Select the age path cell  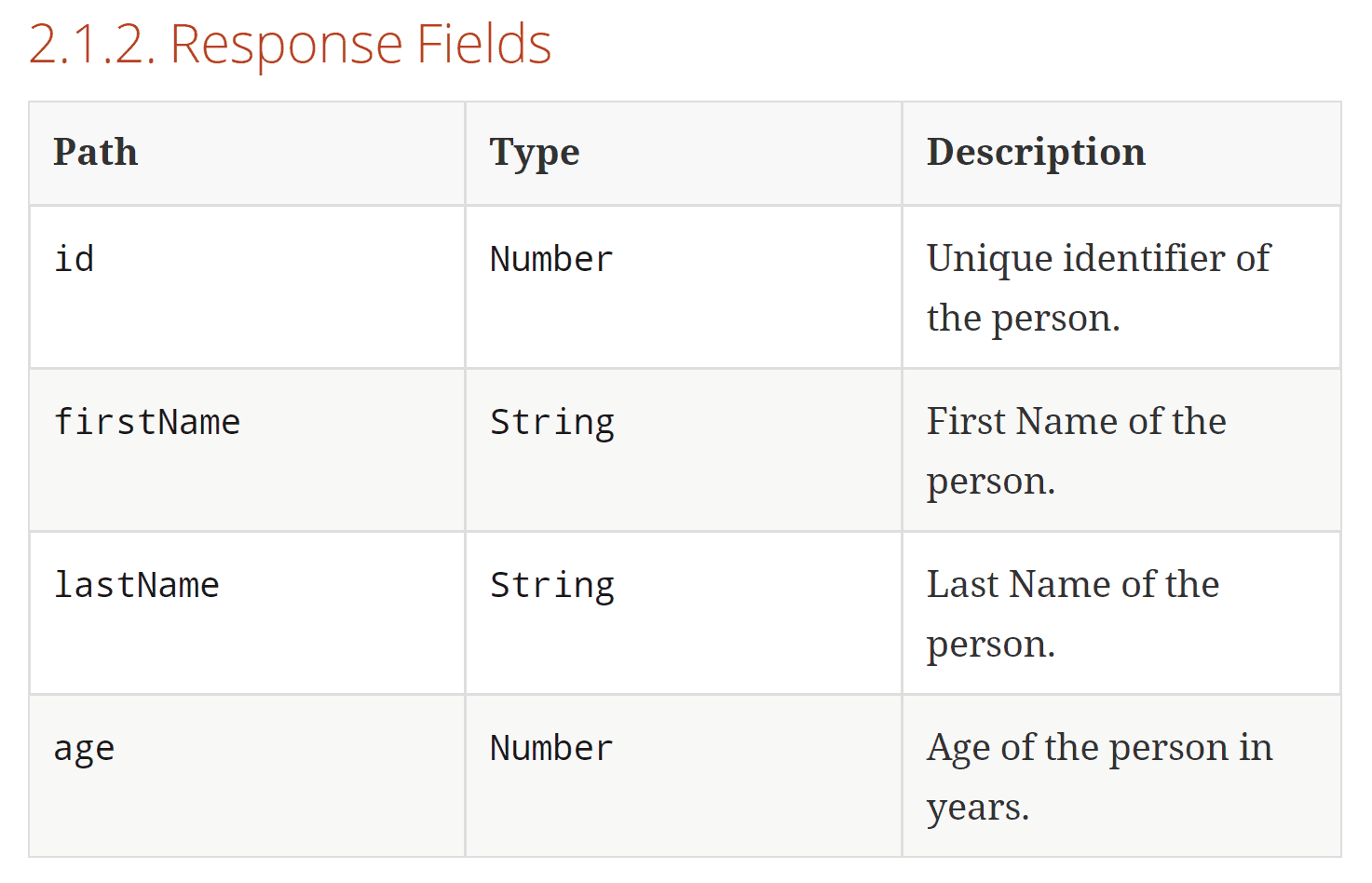[84, 749]
